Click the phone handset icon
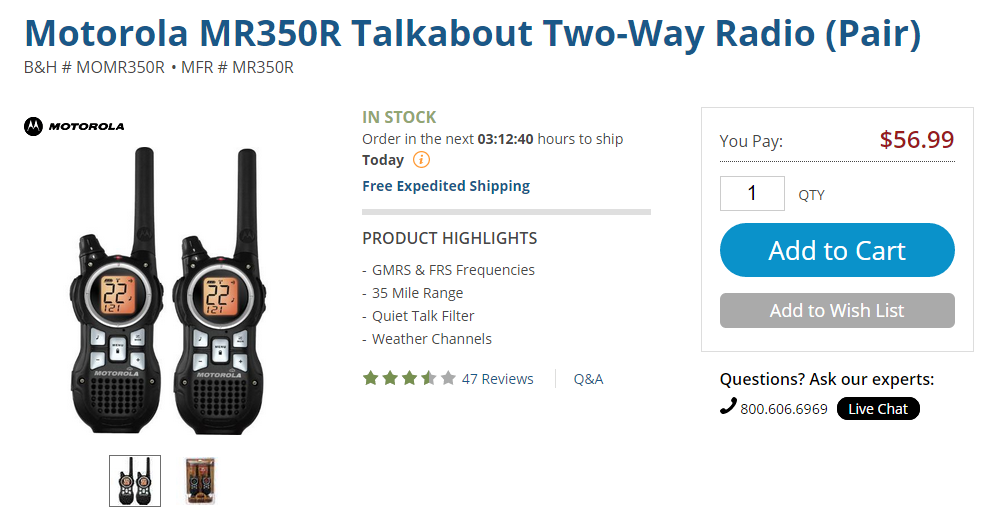This screenshot has height=527, width=999. [728, 406]
